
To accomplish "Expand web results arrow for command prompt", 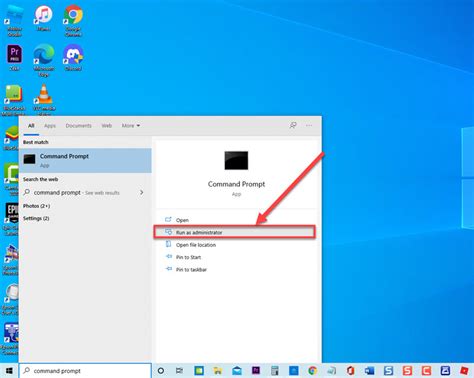I will [142, 192].
